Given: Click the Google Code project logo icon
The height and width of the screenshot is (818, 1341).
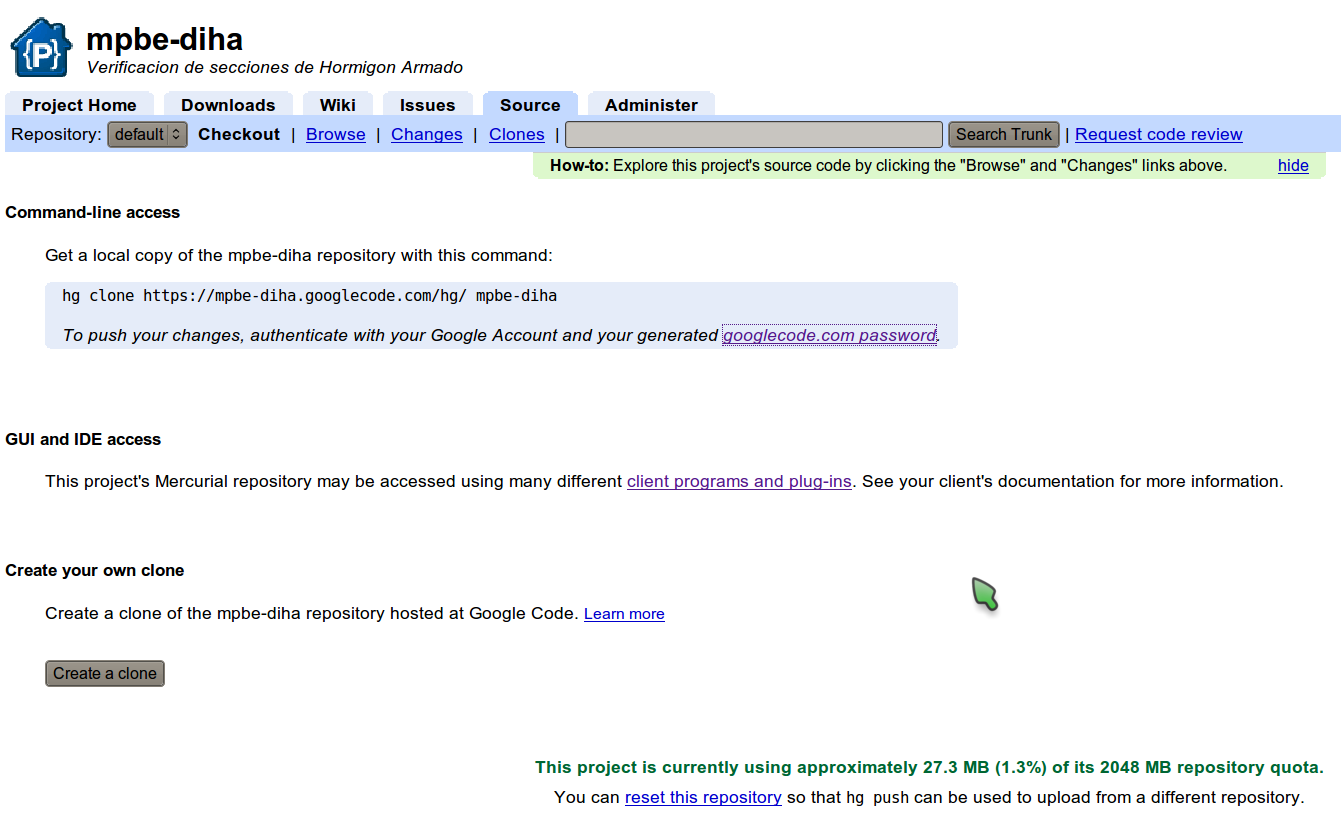Looking at the screenshot, I should [42, 47].
